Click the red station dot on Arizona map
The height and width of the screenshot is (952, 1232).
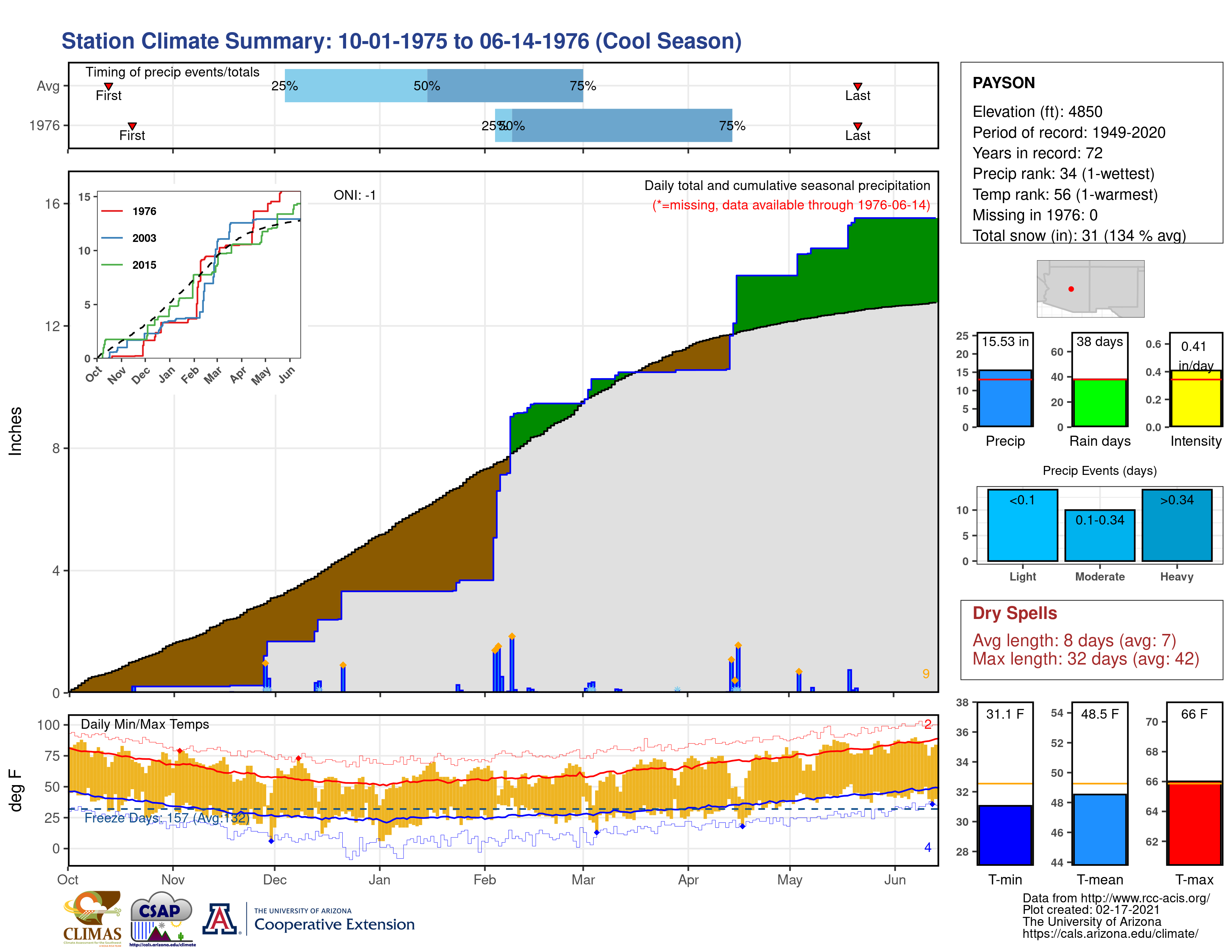pyautogui.click(x=1071, y=289)
